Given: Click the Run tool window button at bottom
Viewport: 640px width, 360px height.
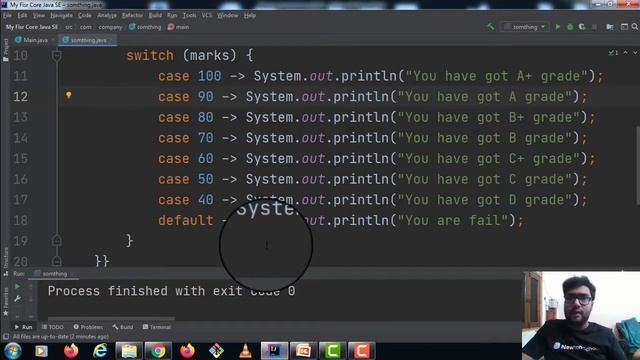Looking at the screenshot, I should (23, 327).
